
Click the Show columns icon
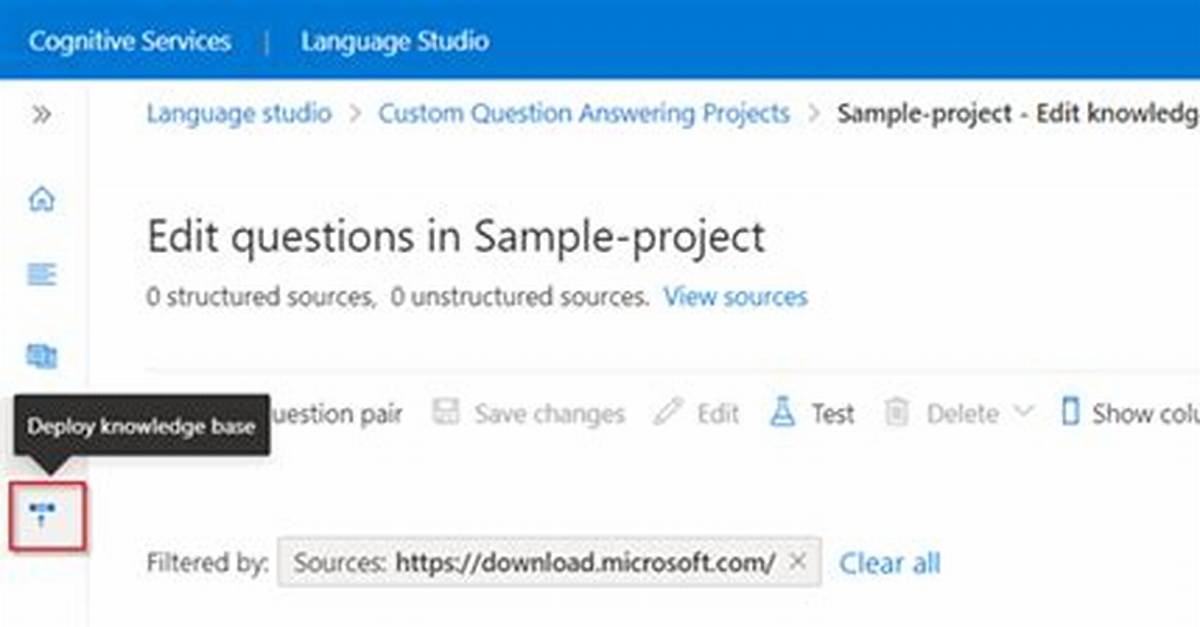click(1071, 413)
